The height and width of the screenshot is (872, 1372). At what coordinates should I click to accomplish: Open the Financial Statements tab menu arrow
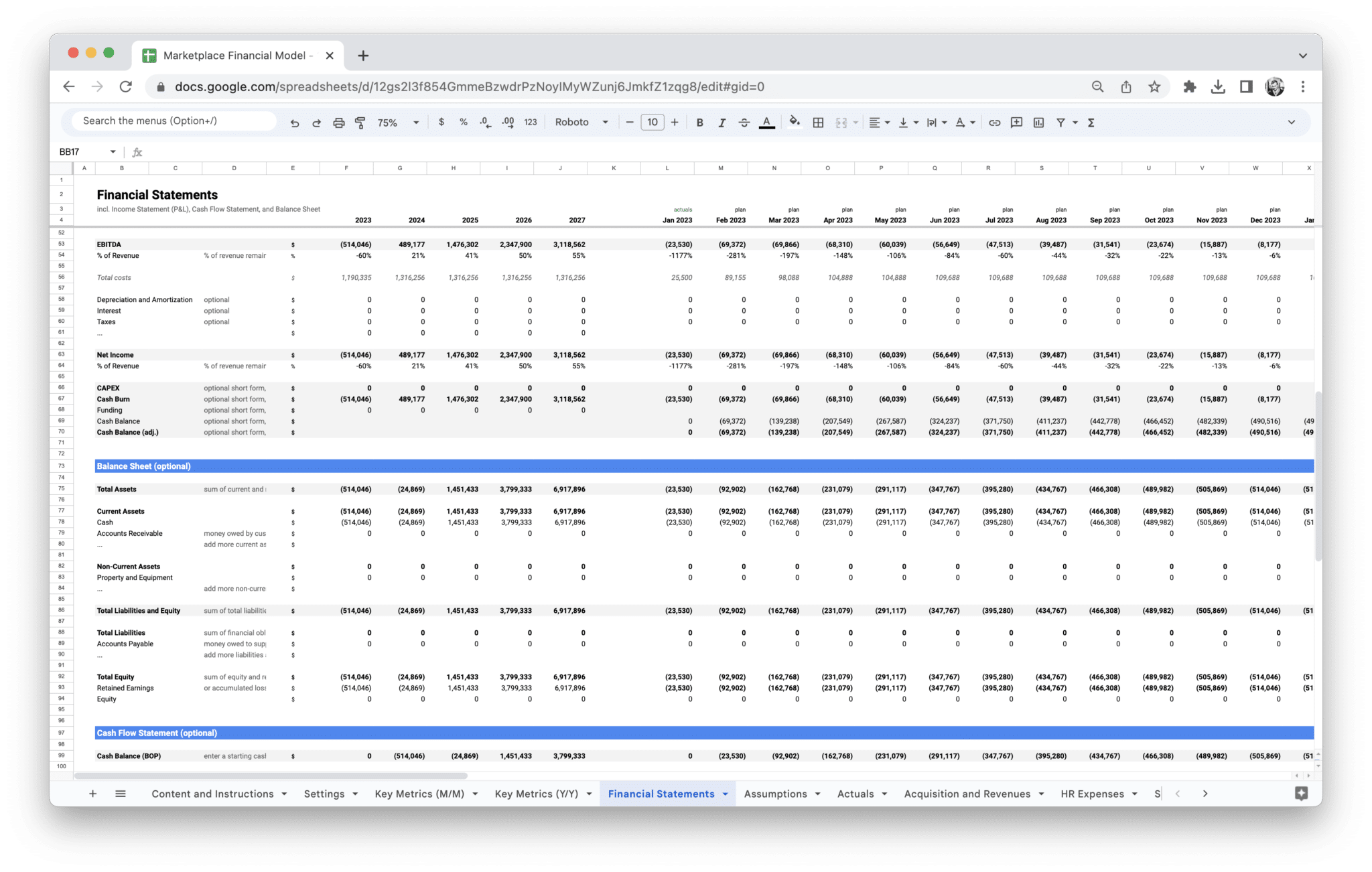tap(725, 793)
